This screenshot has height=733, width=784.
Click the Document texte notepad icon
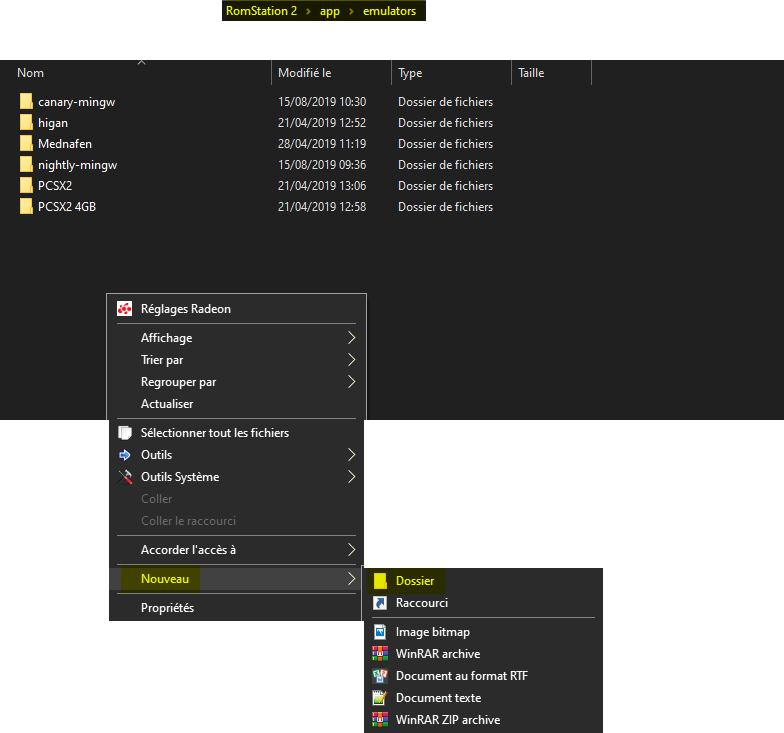coord(380,698)
